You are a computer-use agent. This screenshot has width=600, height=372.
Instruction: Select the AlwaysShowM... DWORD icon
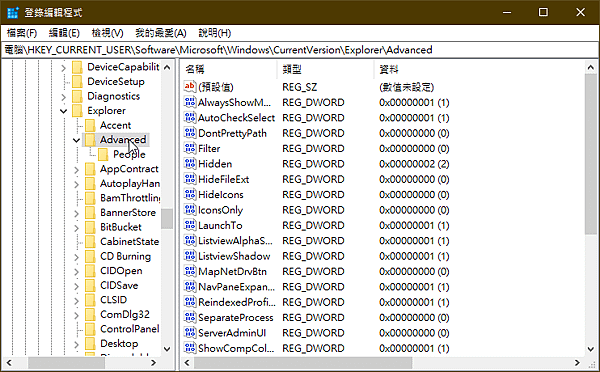click(x=190, y=102)
